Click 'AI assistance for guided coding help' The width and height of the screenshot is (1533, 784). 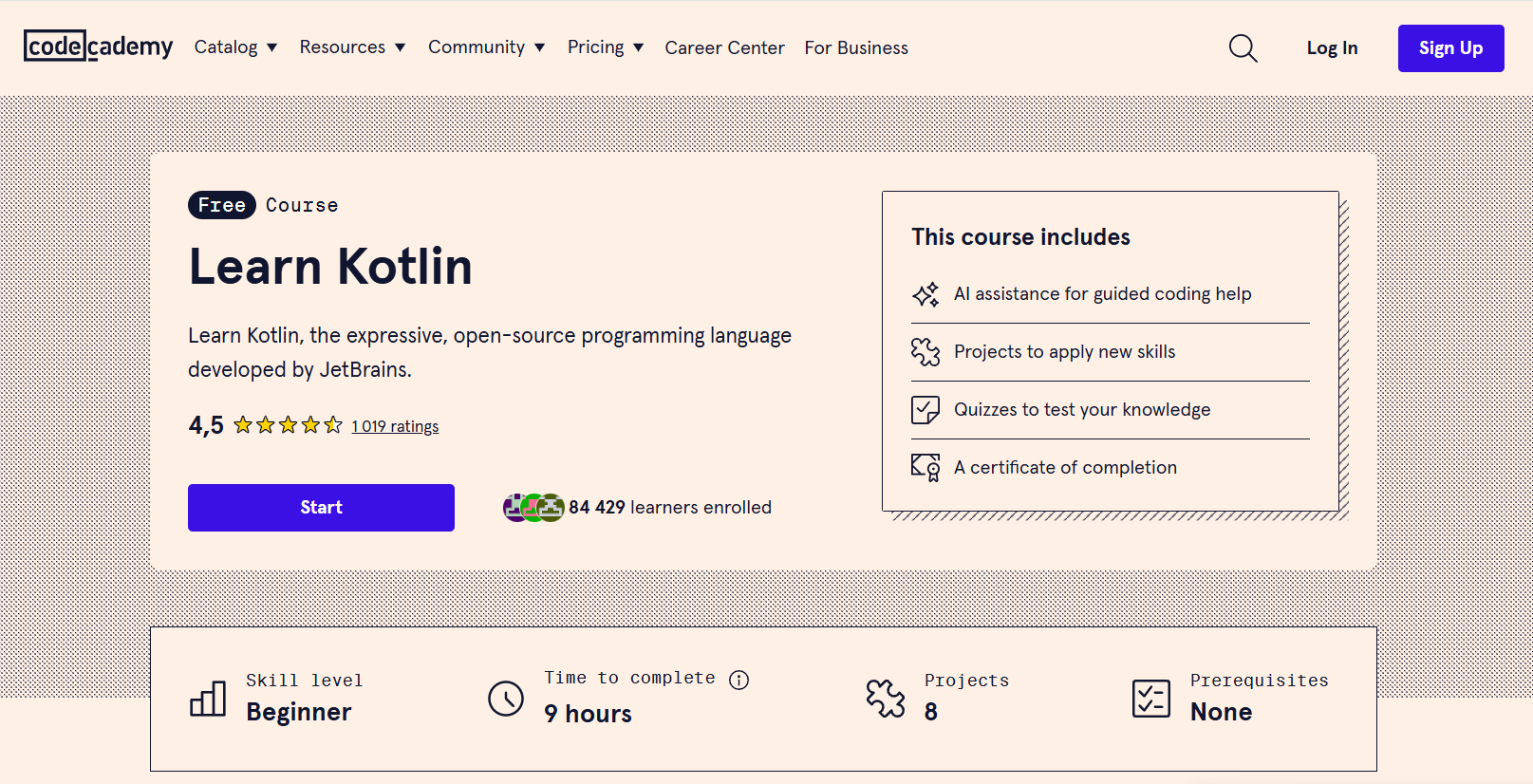pyautogui.click(x=1102, y=294)
